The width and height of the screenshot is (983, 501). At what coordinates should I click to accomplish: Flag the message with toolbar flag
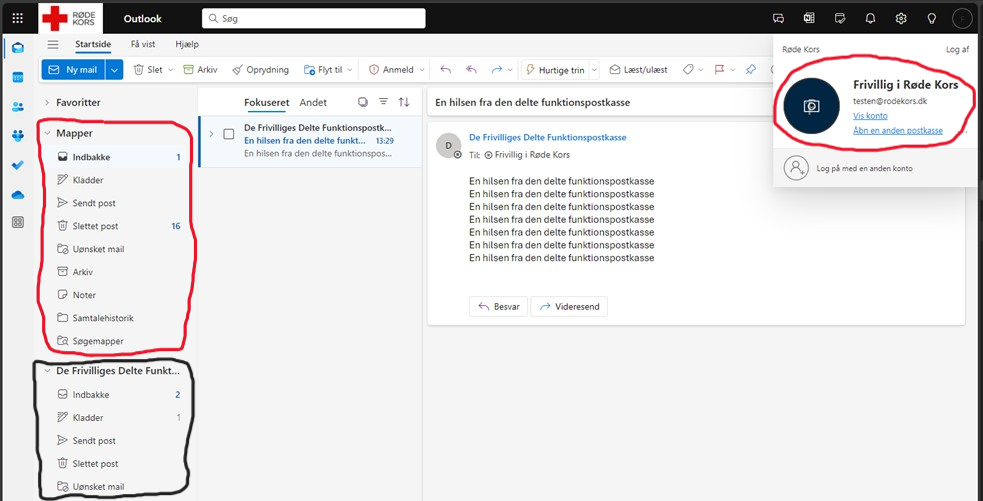click(720, 70)
